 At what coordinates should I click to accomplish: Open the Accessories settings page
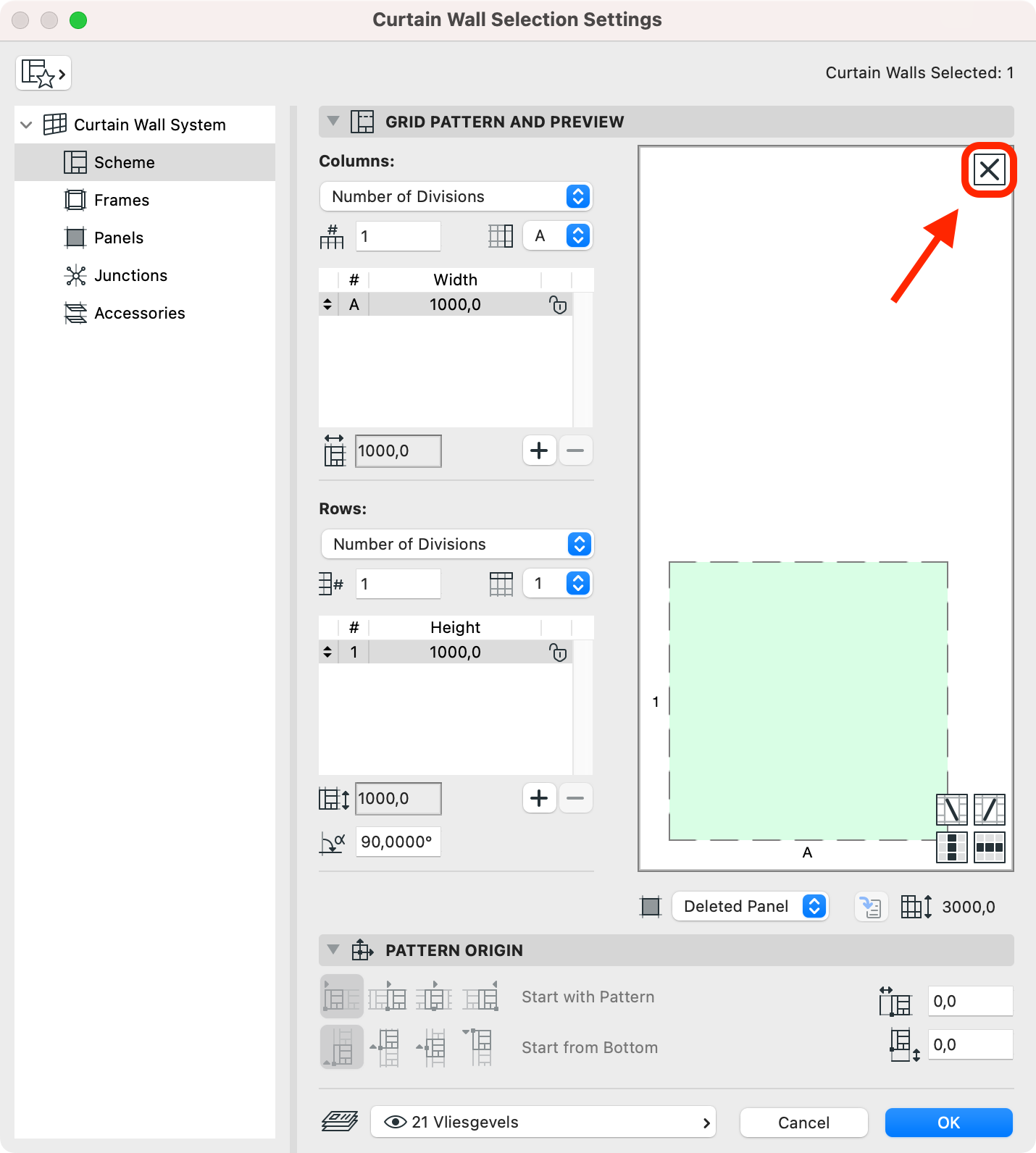pos(145,313)
